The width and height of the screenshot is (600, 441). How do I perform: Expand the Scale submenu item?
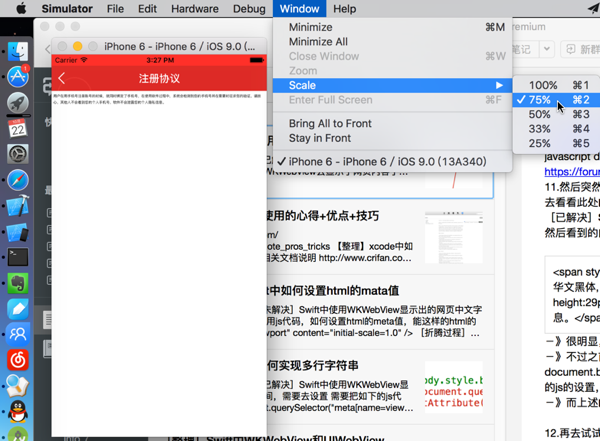tap(393, 85)
